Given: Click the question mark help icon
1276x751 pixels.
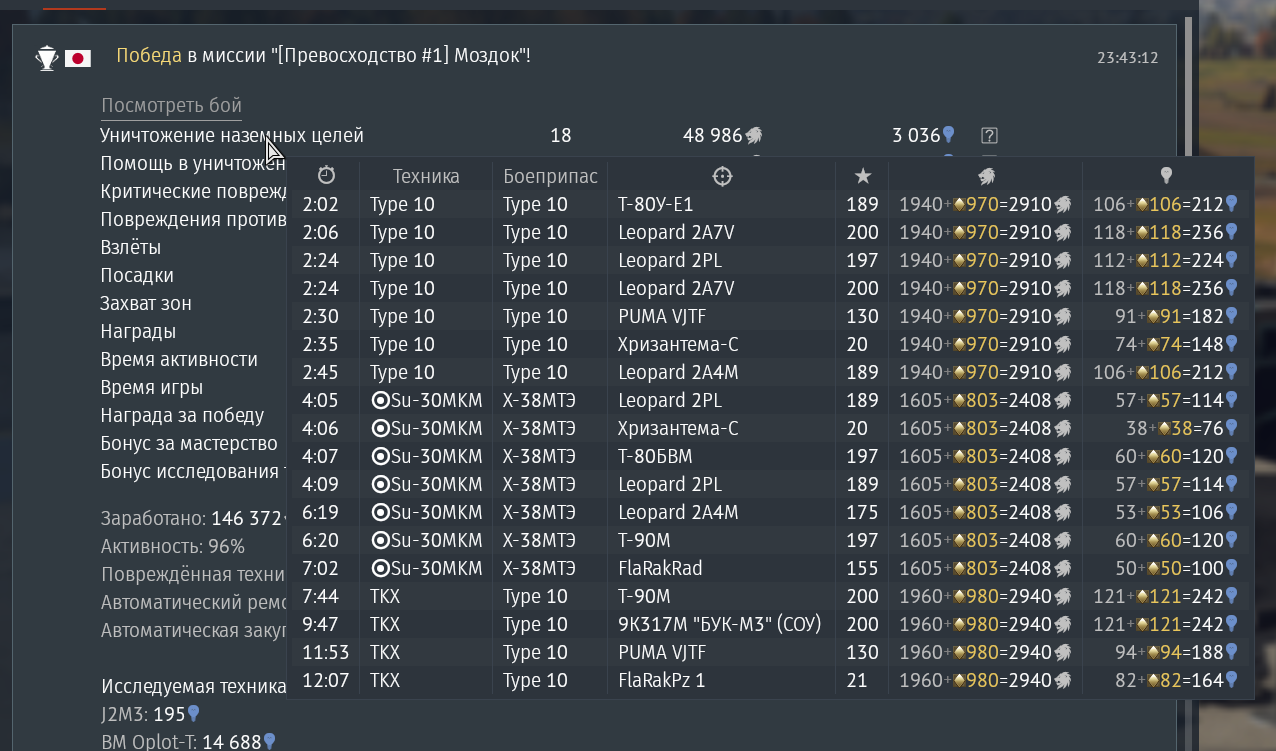Looking at the screenshot, I should pos(990,136).
